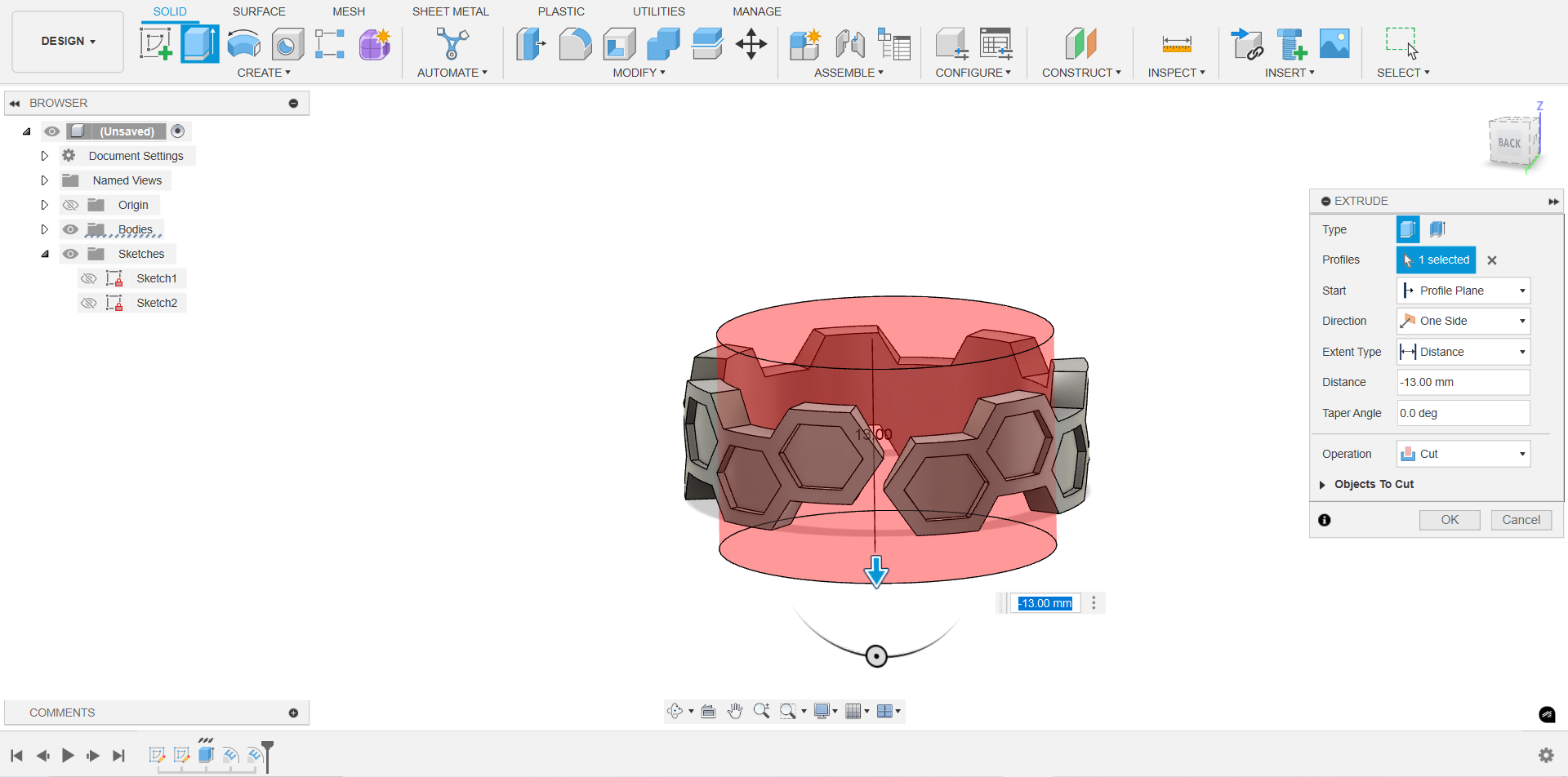This screenshot has width=1568, height=777.
Task: Select the Move/Copy tool
Action: [x=751, y=43]
